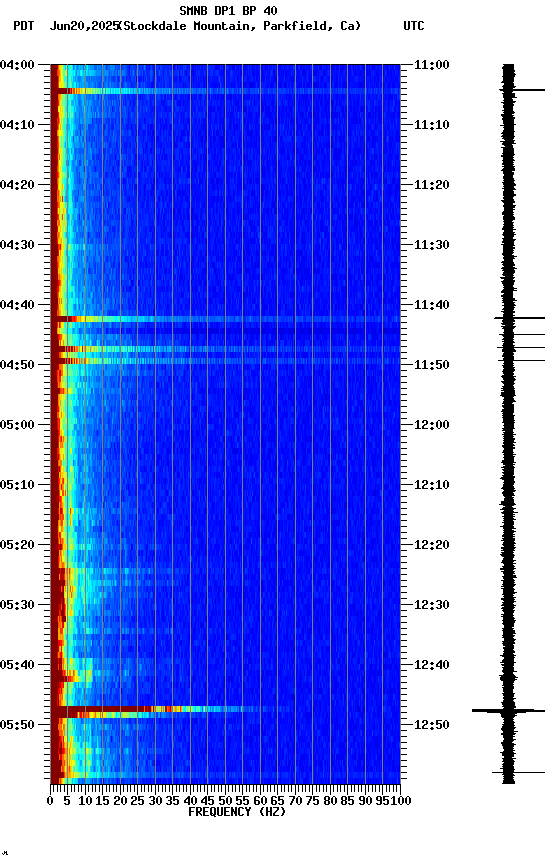Image resolution: width=552 pixels, height=864 pixels.
Task: Click the title text 'SMNB DP1 BP 40'
Action: click(x=228, y=10)
